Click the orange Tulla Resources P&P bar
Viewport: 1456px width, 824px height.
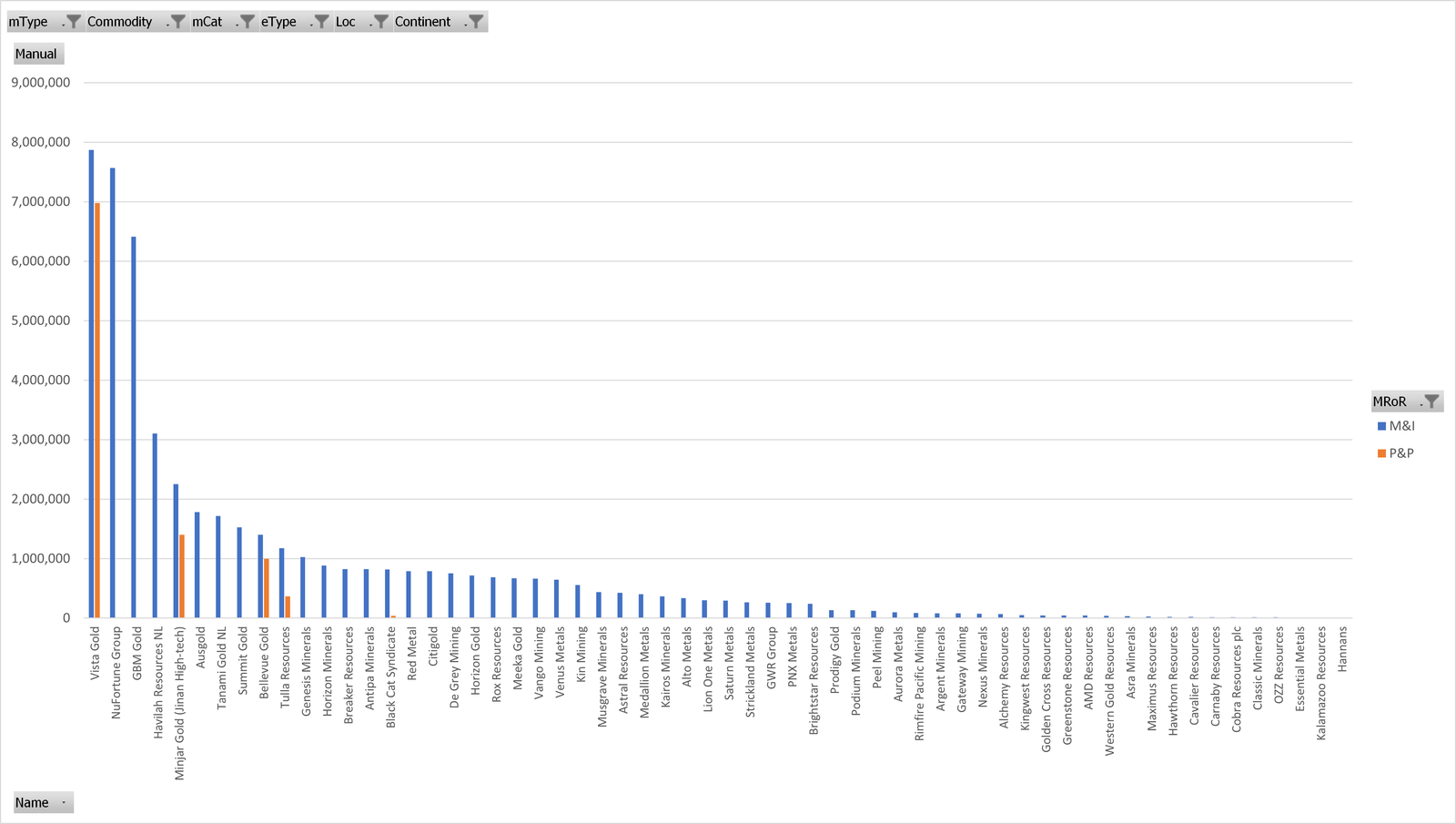[x=288, y=607]
